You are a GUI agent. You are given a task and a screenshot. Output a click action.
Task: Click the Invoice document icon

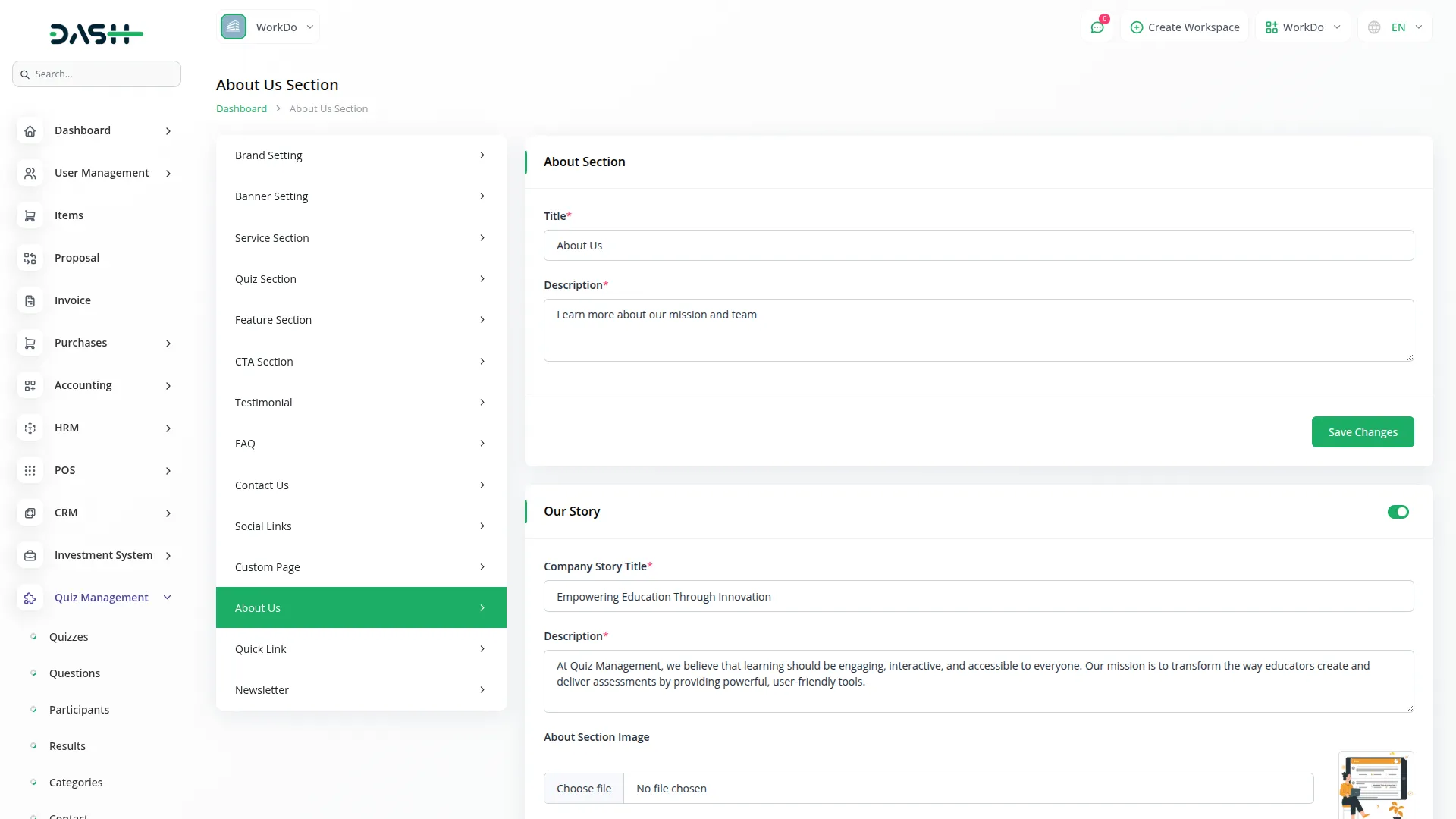pyautogui.click(x=30, y=301)
